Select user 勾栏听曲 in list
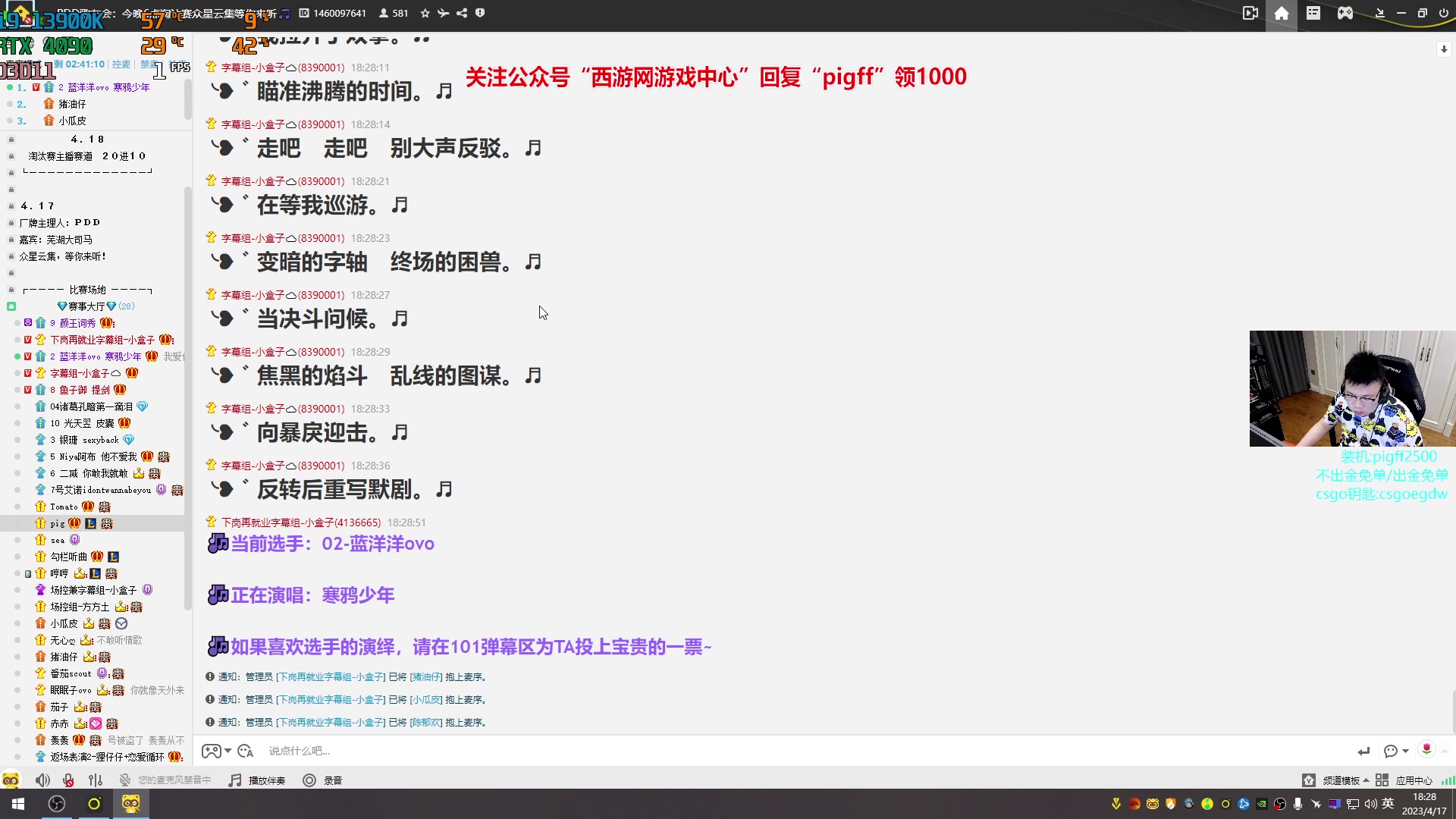This screenshot has width=1456, height=819. coord(68,557)
